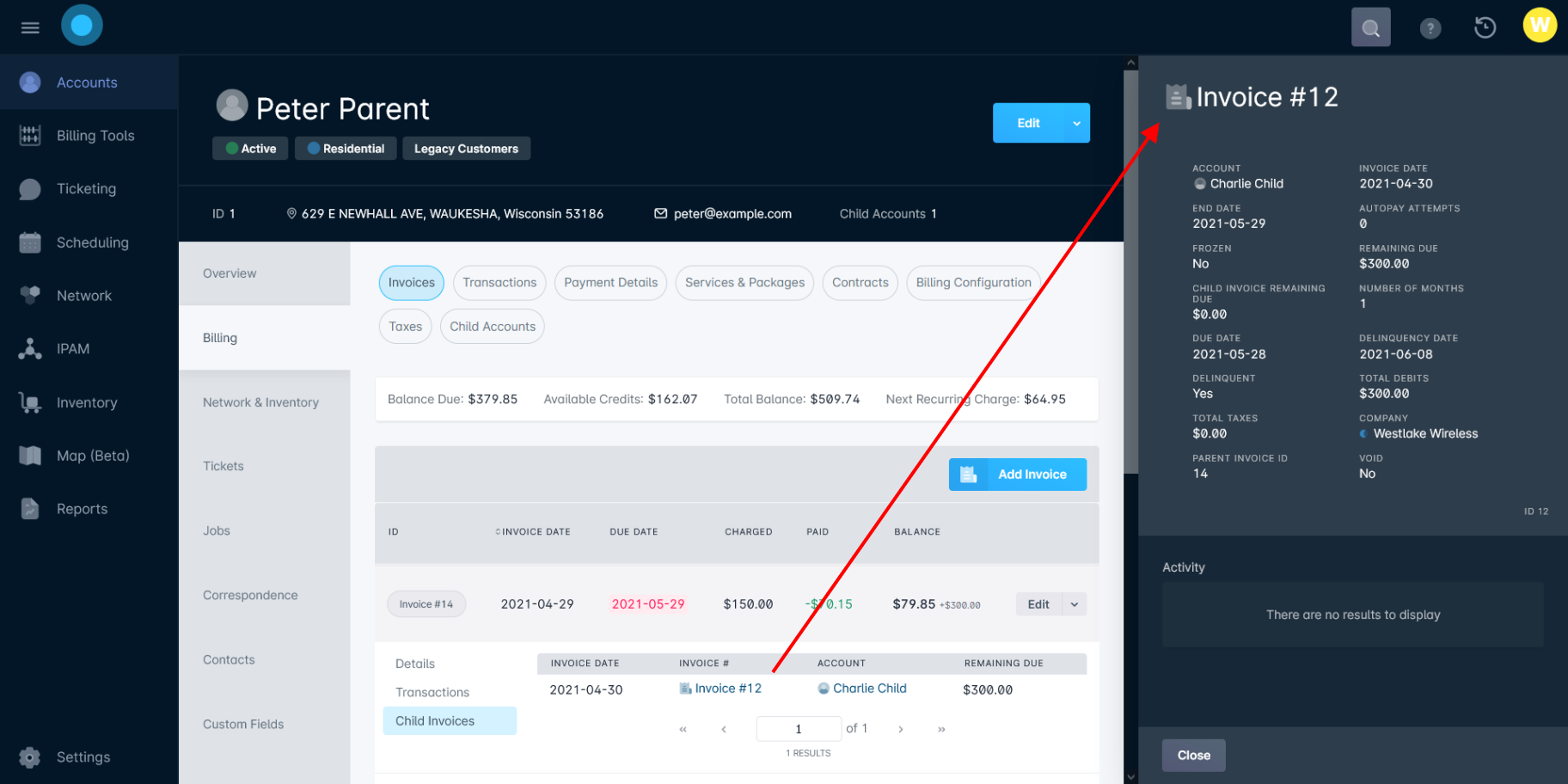
Task: Click the Network sidebar icon
Action: click(30, 295)
